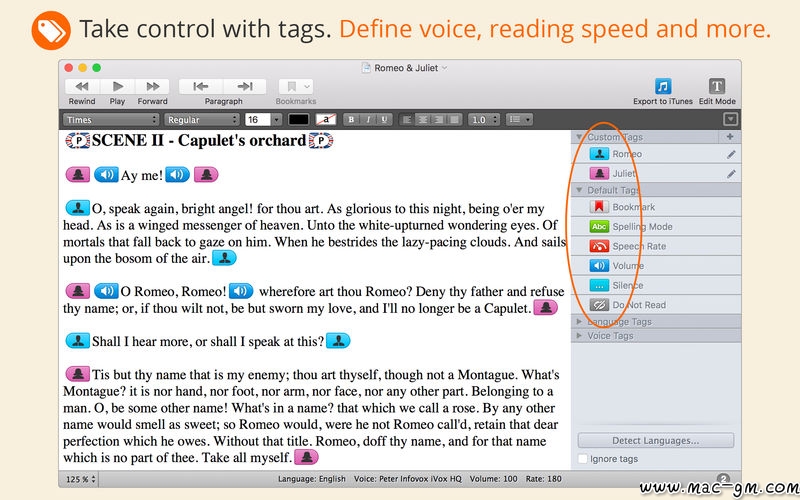Click Juliet tag after 'be a Capulet.'
This screenshot has width=800, height=500.
click(546, 308)
